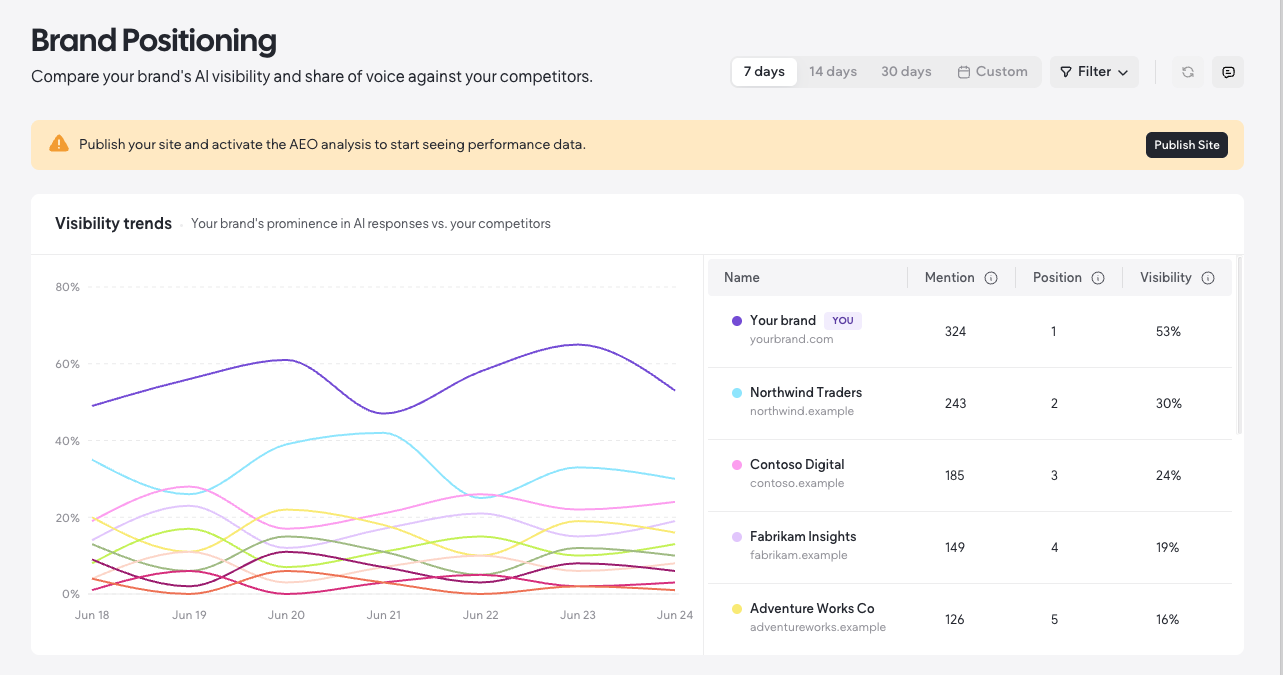Click the refresh data icon
1283x675 pixels.
[1187, 72]
